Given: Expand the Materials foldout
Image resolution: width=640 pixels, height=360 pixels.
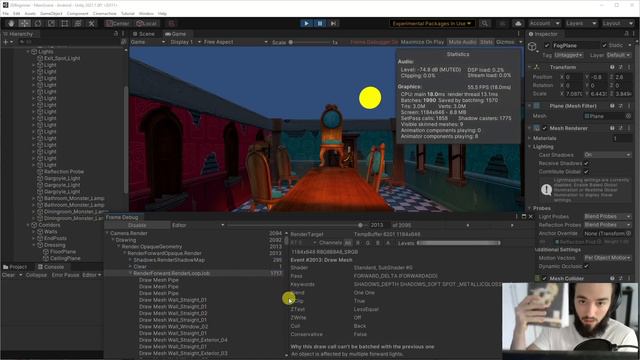Looking at the screenshot, I should coord(530,138).
